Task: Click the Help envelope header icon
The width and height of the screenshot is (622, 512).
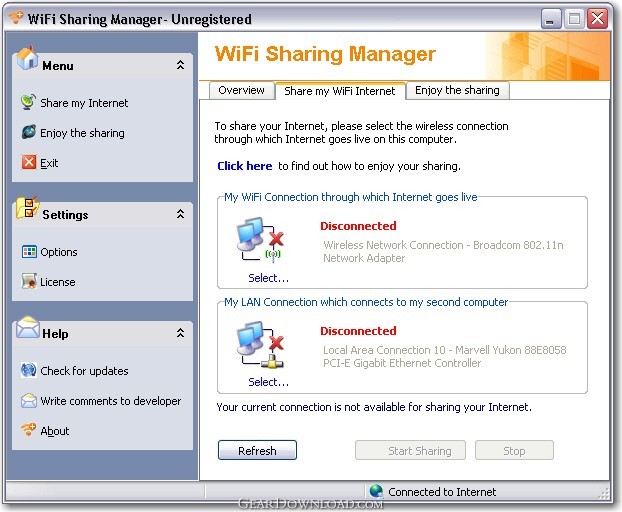Action: tap(28, 327)
